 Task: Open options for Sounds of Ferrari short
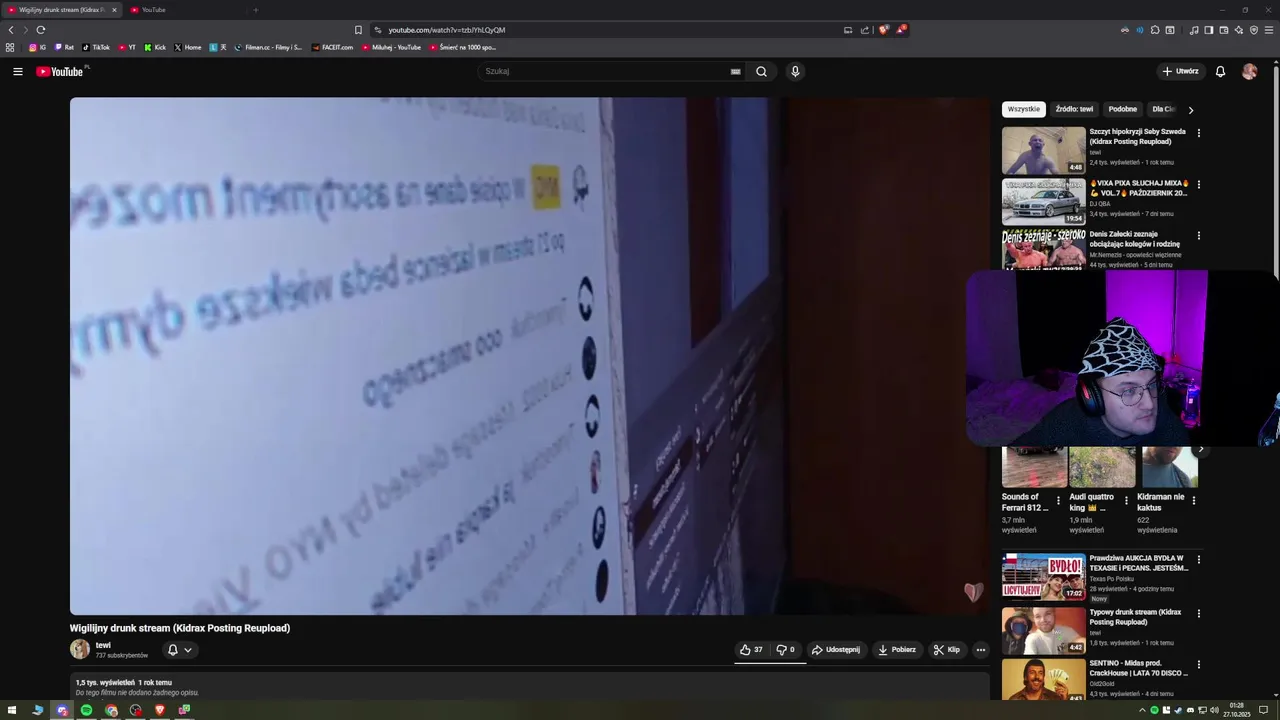pyautogui.click(x=1058, y=500)
